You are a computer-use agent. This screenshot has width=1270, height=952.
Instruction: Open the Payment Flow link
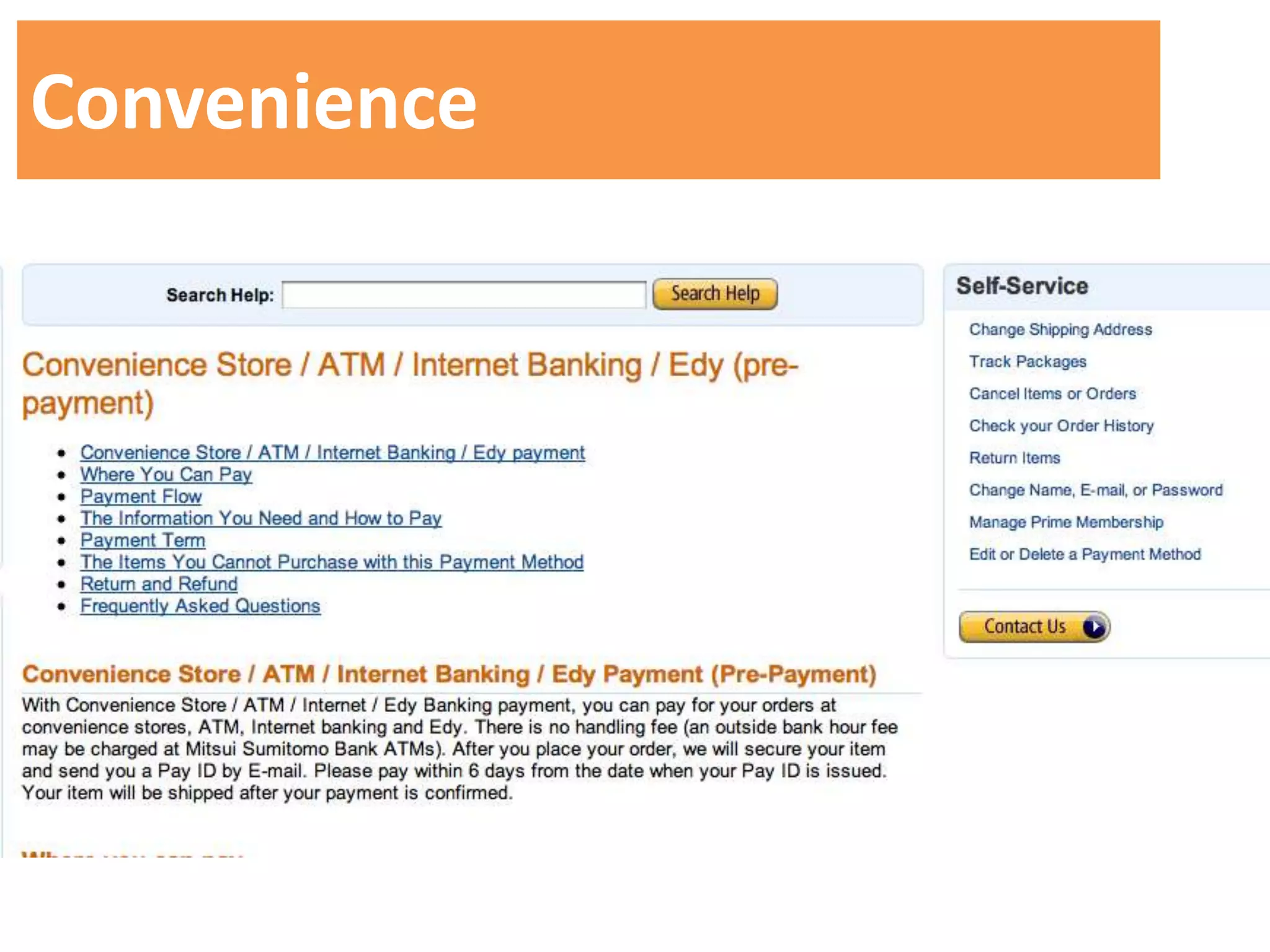tap(141, 496)
